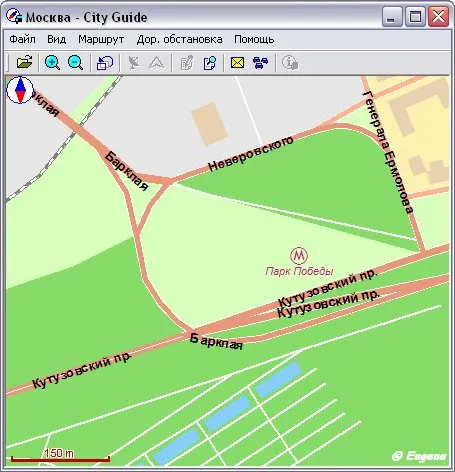The image size is (455, 472).
Task: Zoom out using the minus magnifier
Action: tap(75, 62)
